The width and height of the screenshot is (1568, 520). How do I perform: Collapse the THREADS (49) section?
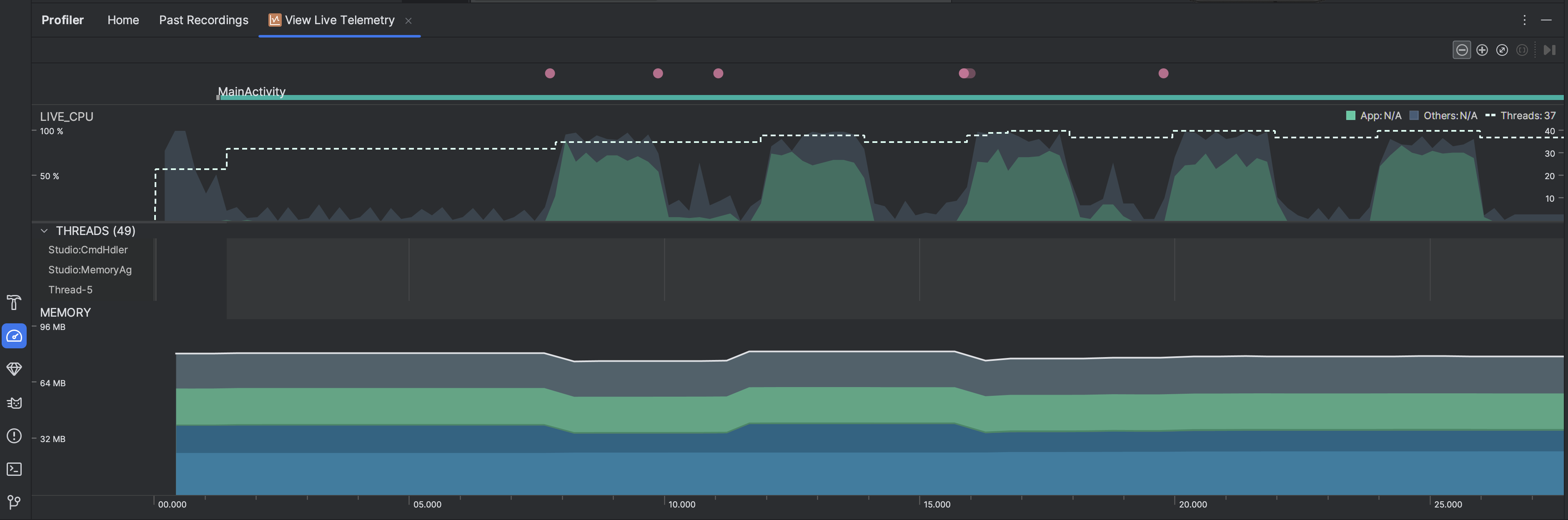click(x=44, y=230)
